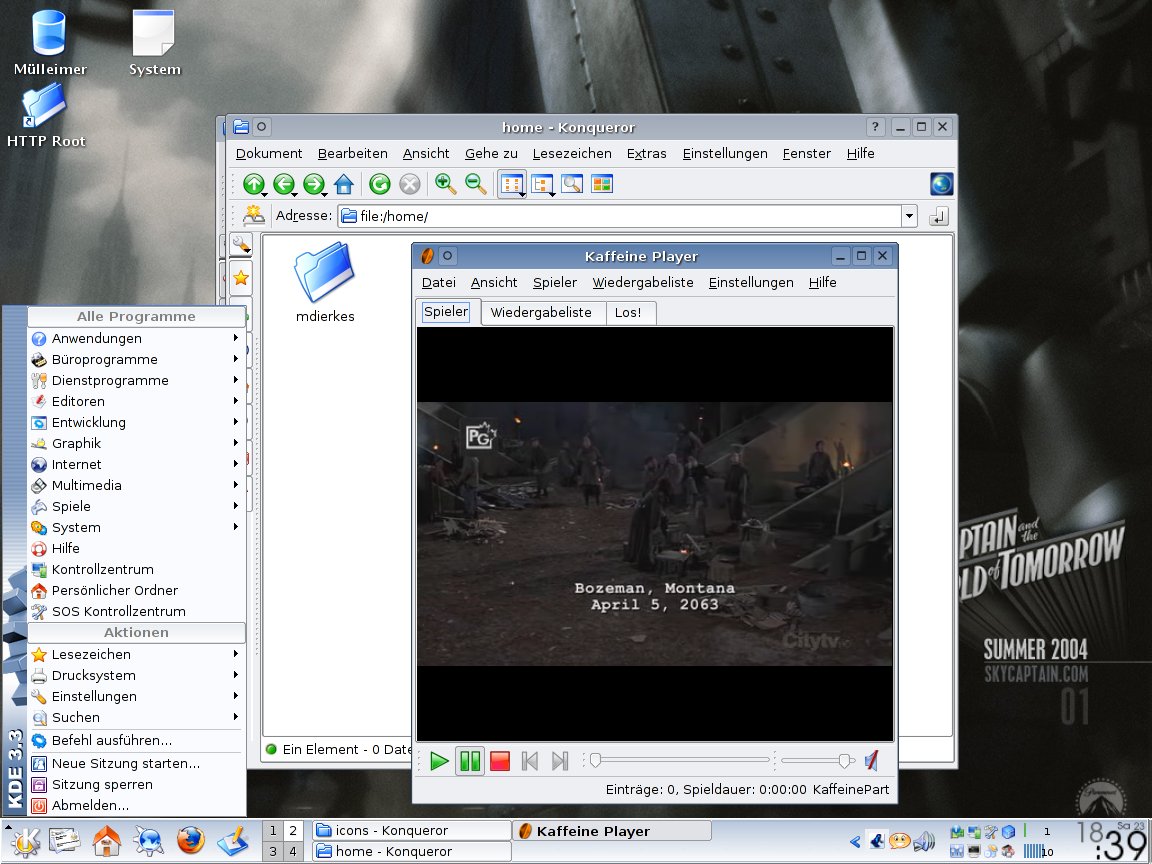Image resolution: width=1152 pixels, height=864 pixels.
Task: Open Konqueror's Gehe zu menu
Action: pos(492,153)
